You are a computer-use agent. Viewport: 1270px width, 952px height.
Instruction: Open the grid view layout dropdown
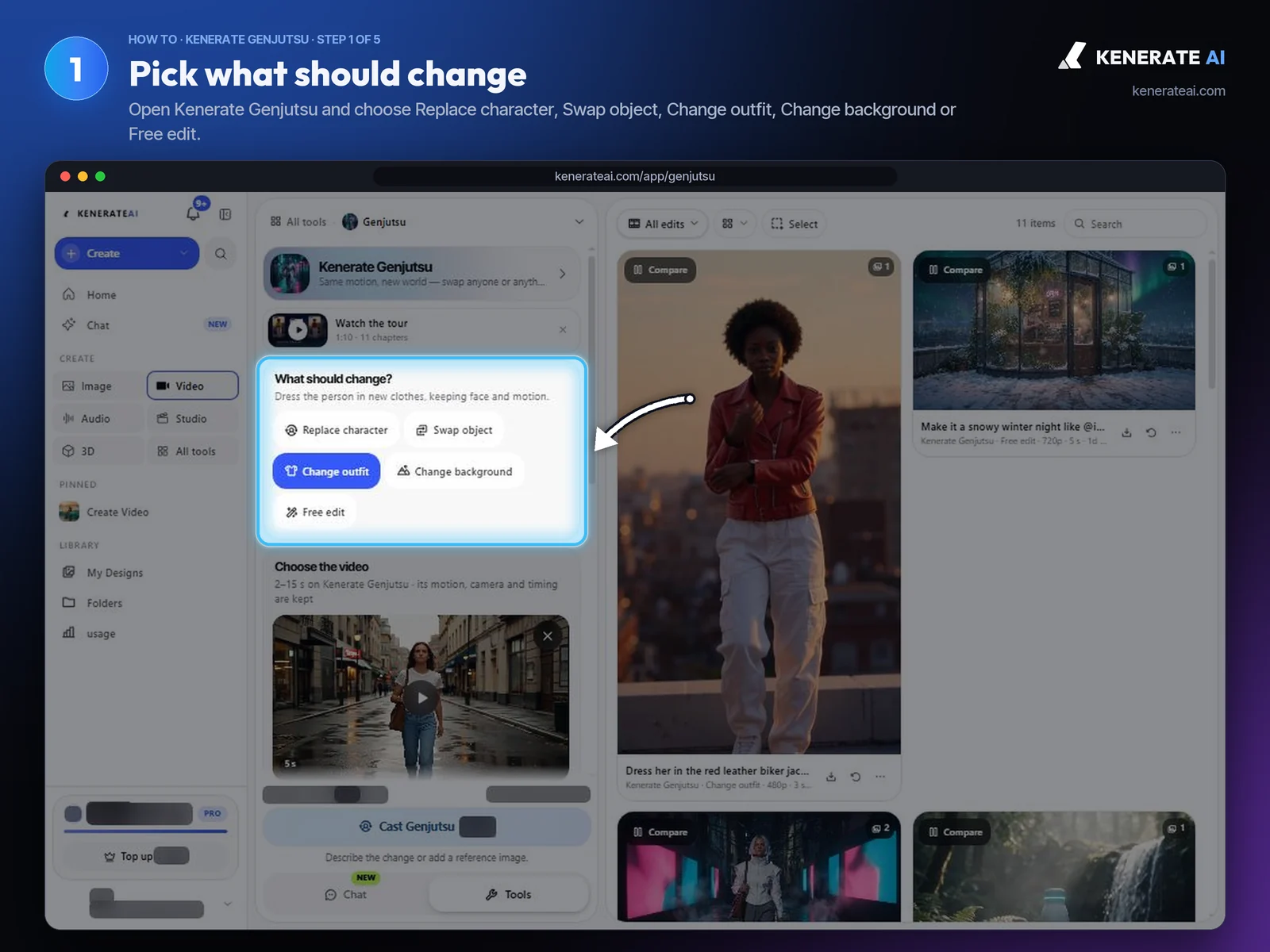pos(735,224)
